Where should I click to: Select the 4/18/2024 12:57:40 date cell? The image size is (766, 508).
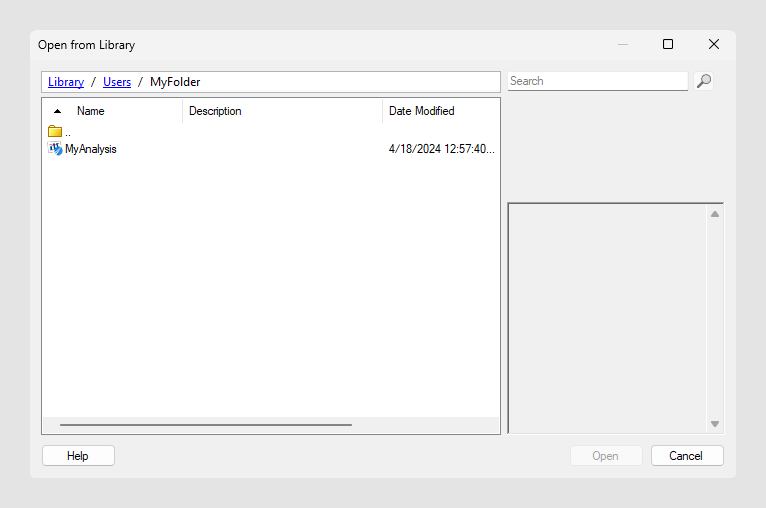(442, 149)
